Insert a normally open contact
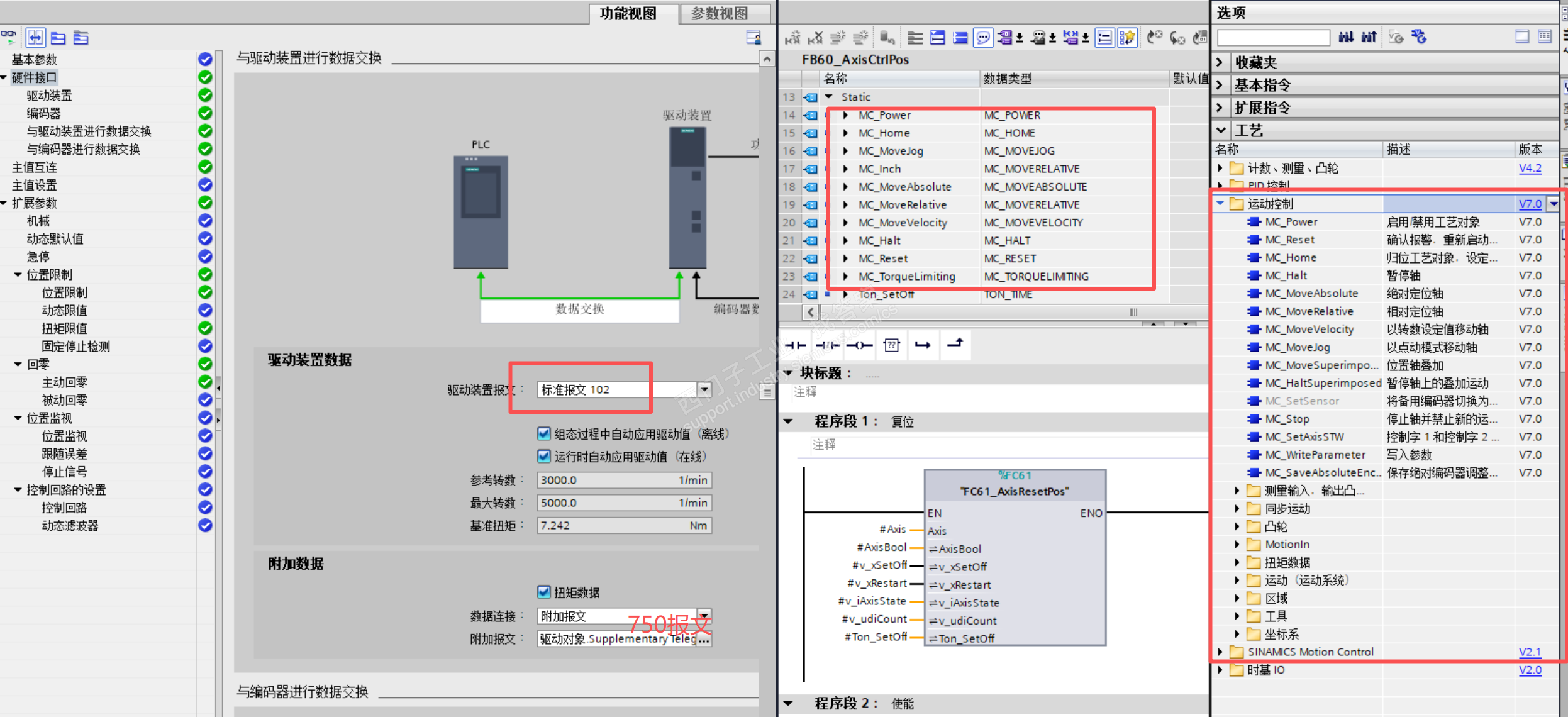Screen dimensions: 1568x717 795,345
